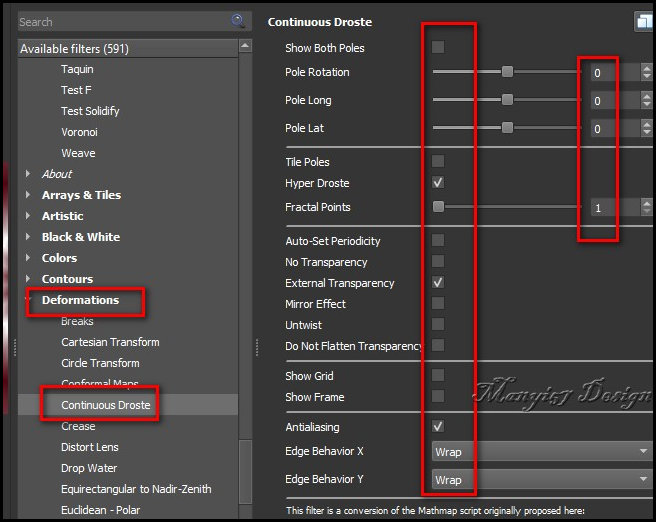
Task: Select the Conformal Maps filter
Action: click(100, 383)
